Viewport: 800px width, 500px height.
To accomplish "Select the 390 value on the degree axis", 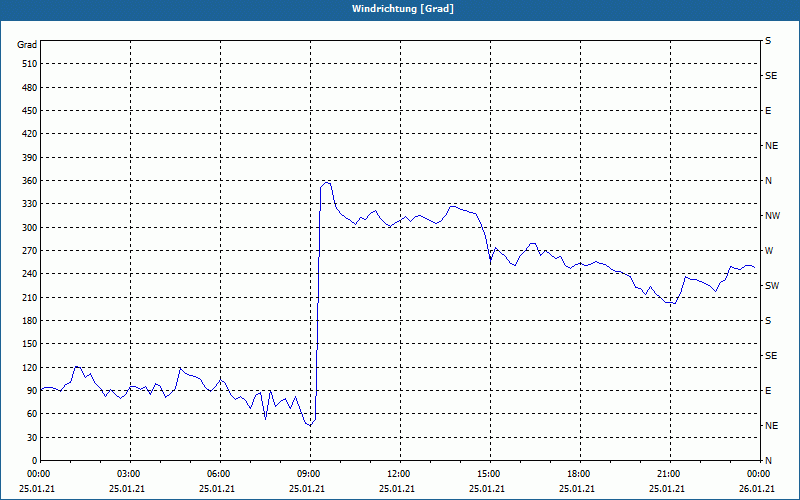I will (x=30, y=158).
